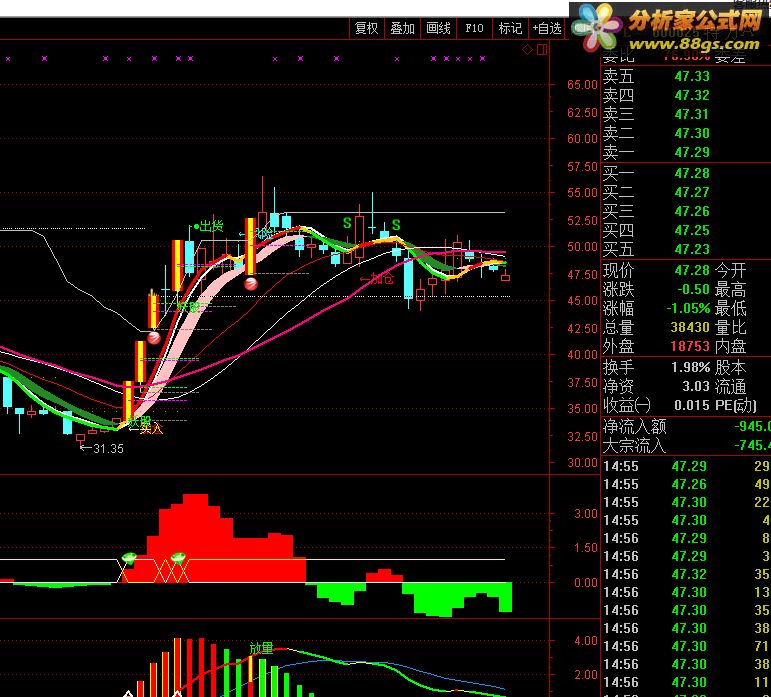Click the 涨跌 change value -0.50
771x697 pixels.
point(693,289)
